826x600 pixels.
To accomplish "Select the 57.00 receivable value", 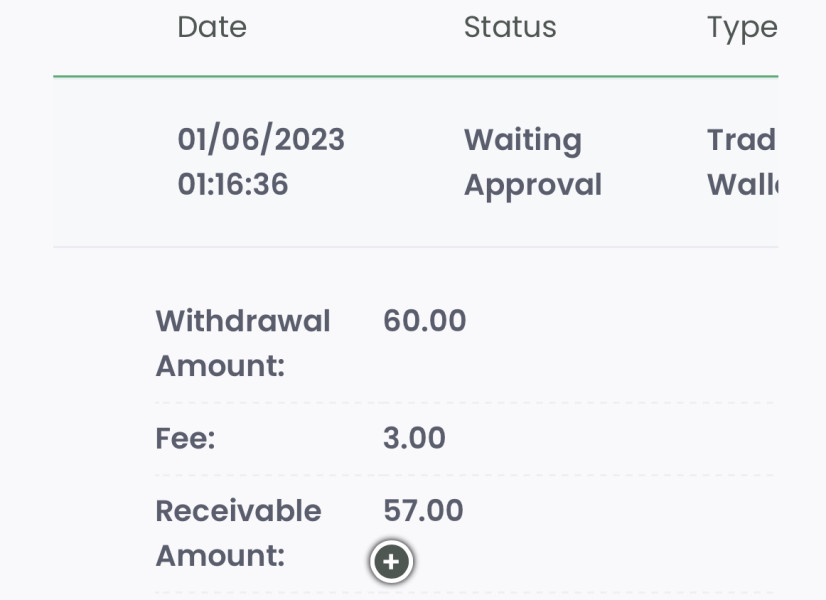I will coord(423,511).
